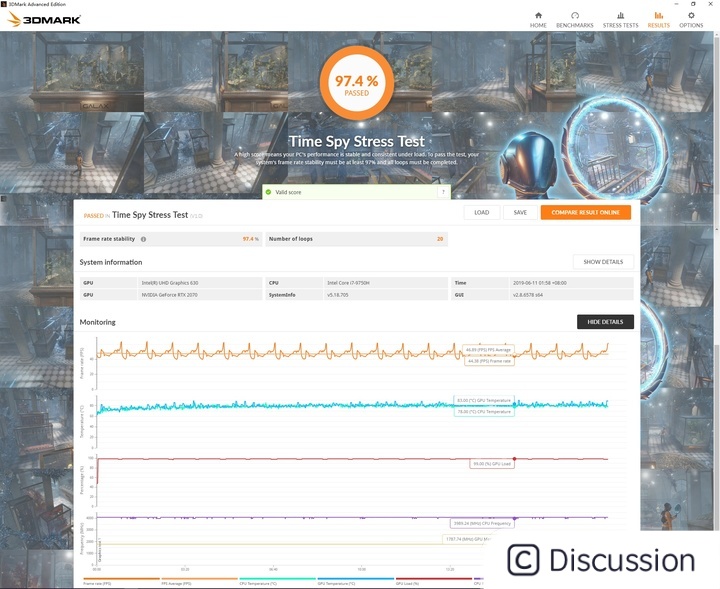Click the green valid score checkmark
Viewport: 720px width, 589px height.
point(269,192)
